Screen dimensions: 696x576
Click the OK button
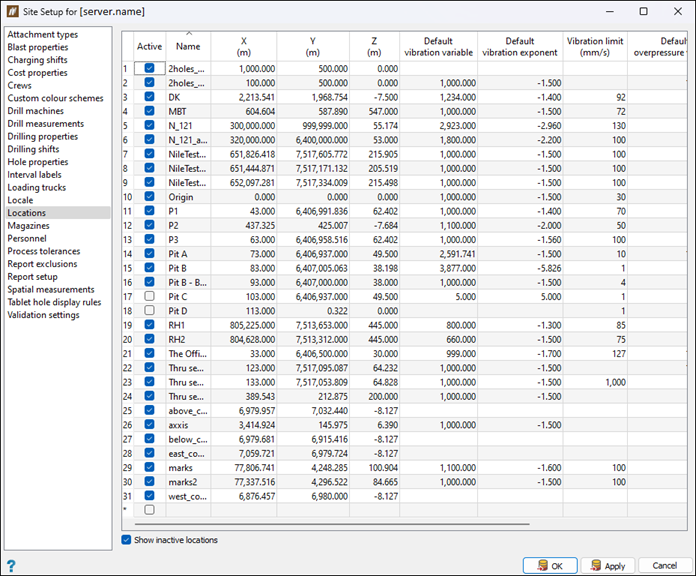pyautogui.click(x=549, y=565)
